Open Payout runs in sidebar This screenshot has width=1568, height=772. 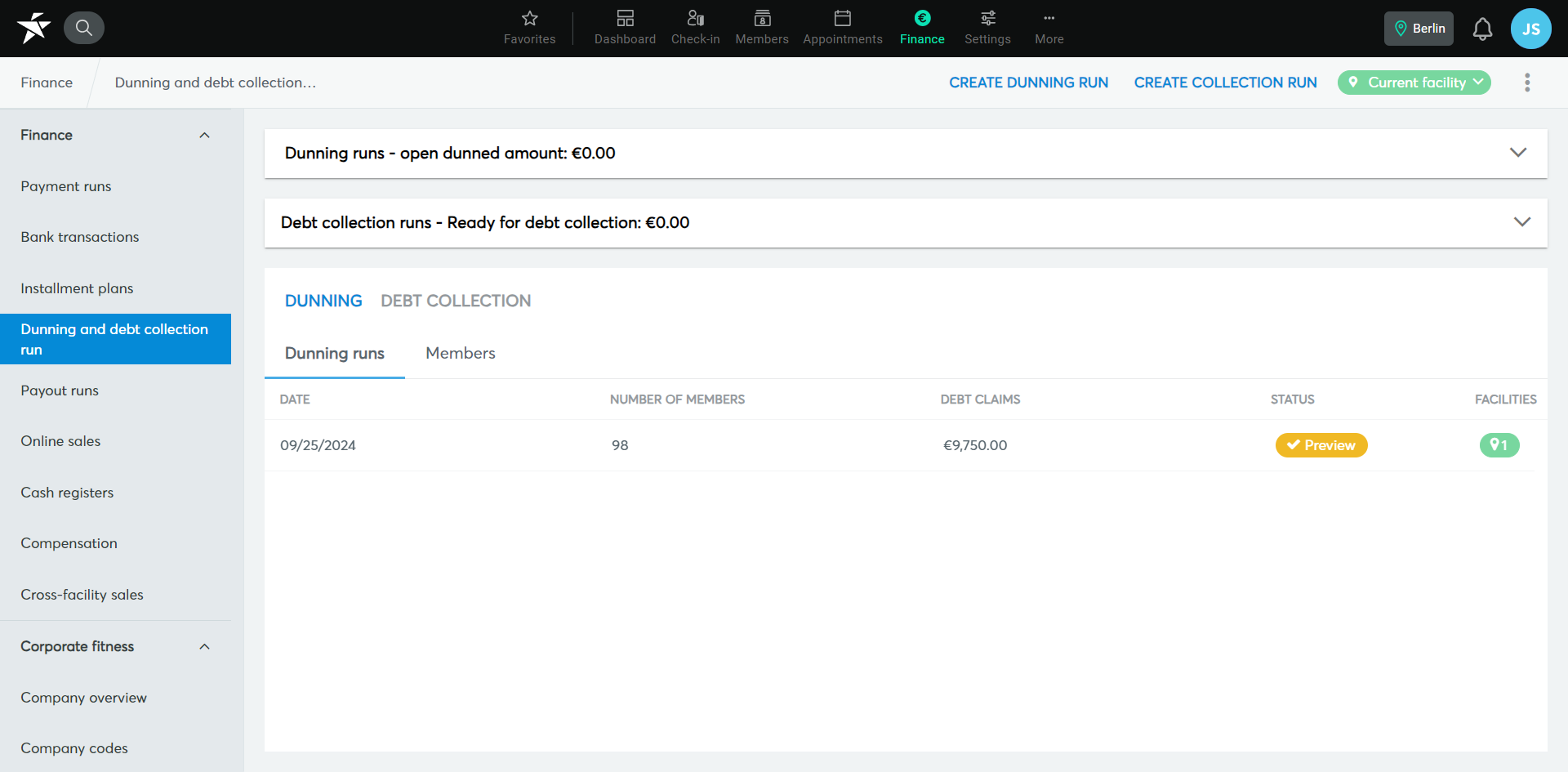(60, 390)
